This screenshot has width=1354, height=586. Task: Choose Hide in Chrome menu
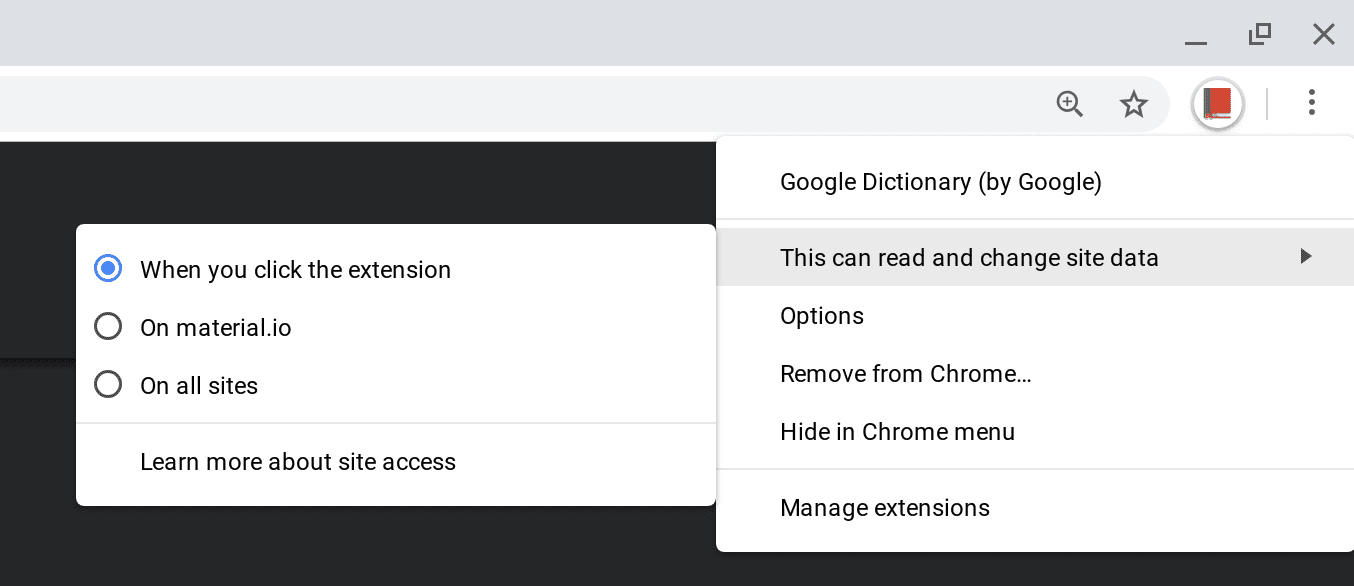point(897,431)
